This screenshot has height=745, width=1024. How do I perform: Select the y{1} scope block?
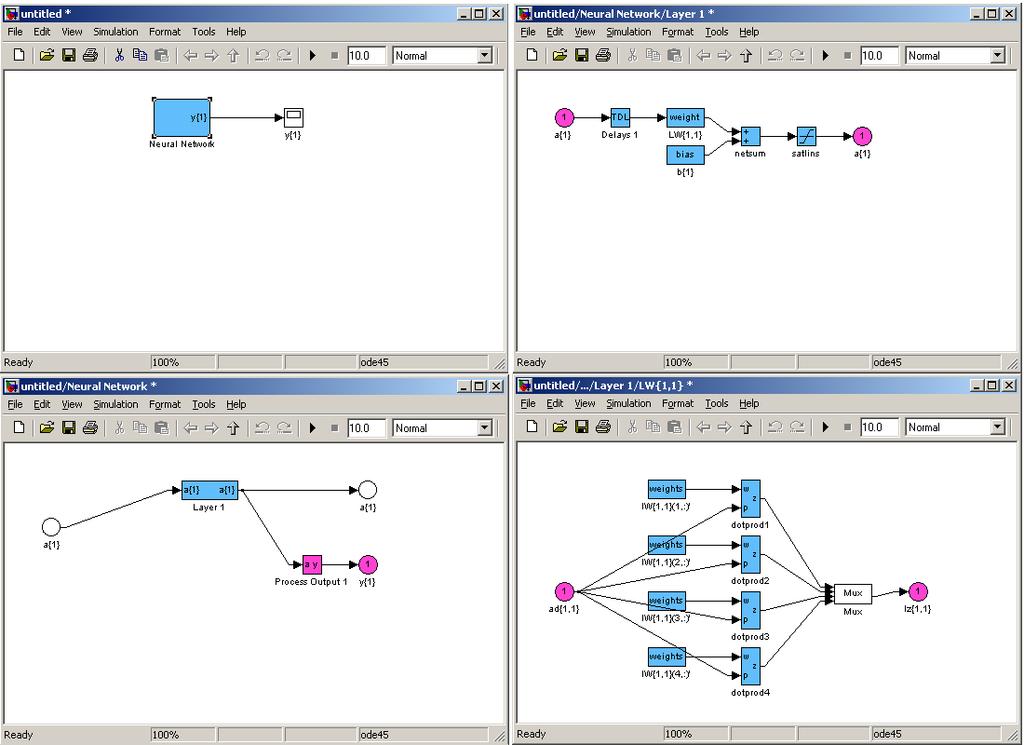pos(294,118)
